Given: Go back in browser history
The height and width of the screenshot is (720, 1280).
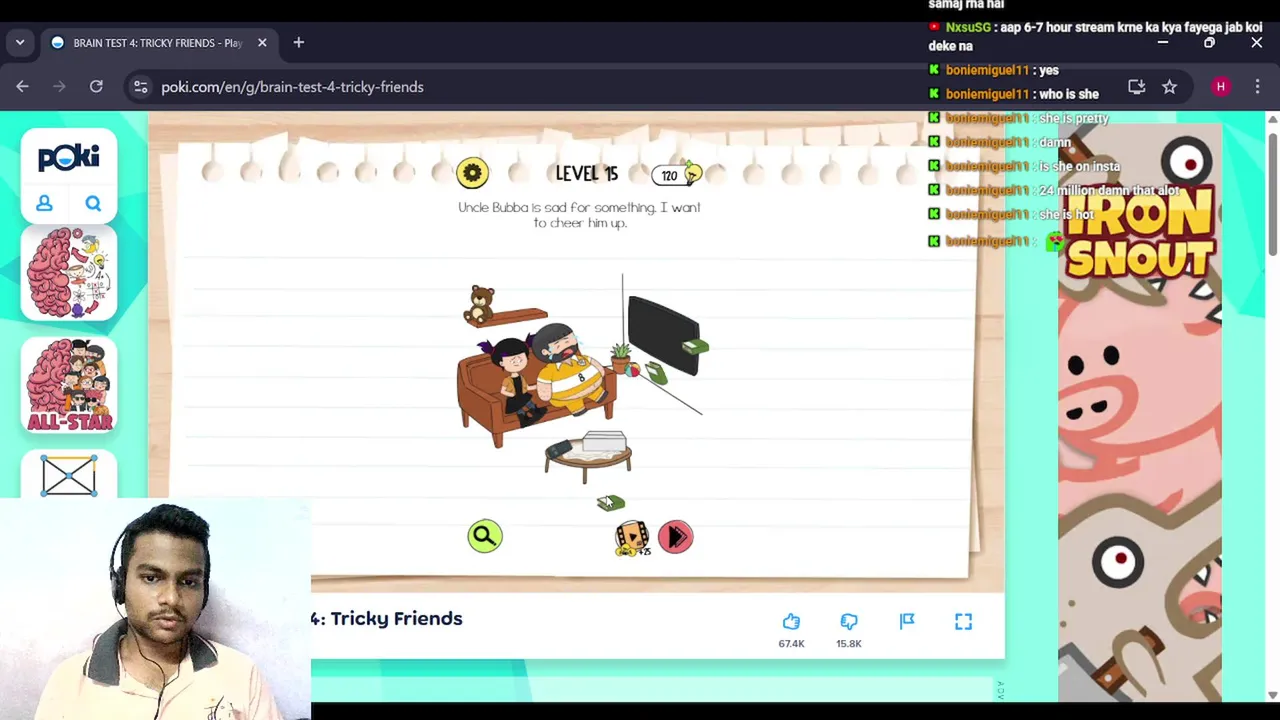Looking at the screenshot, I should pos(22,87).
